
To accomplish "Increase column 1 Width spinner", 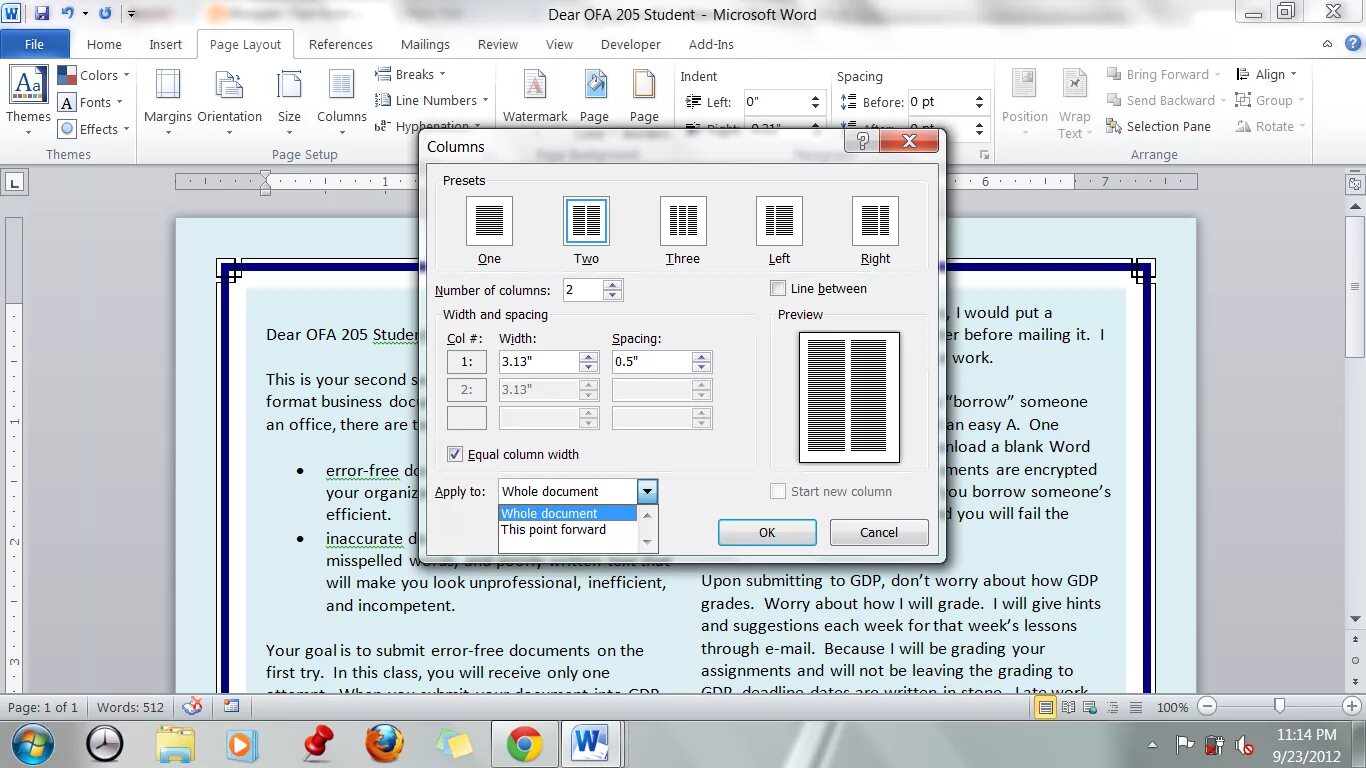I will tap(589, 357).
